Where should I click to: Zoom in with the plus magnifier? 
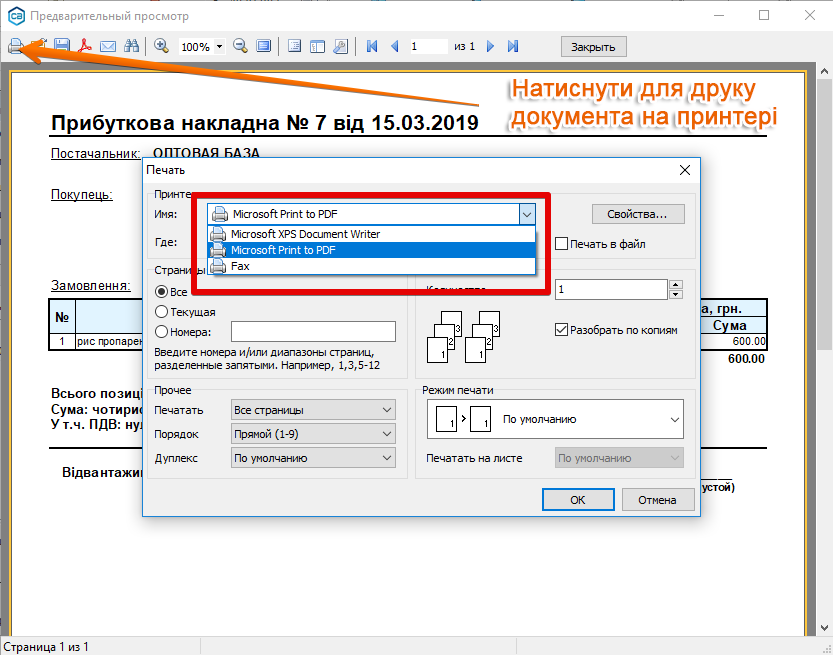[161, 46]
